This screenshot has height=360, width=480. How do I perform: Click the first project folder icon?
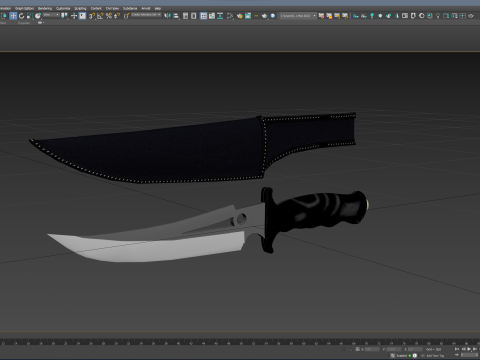pyautogui.click(x=321, y=16)
